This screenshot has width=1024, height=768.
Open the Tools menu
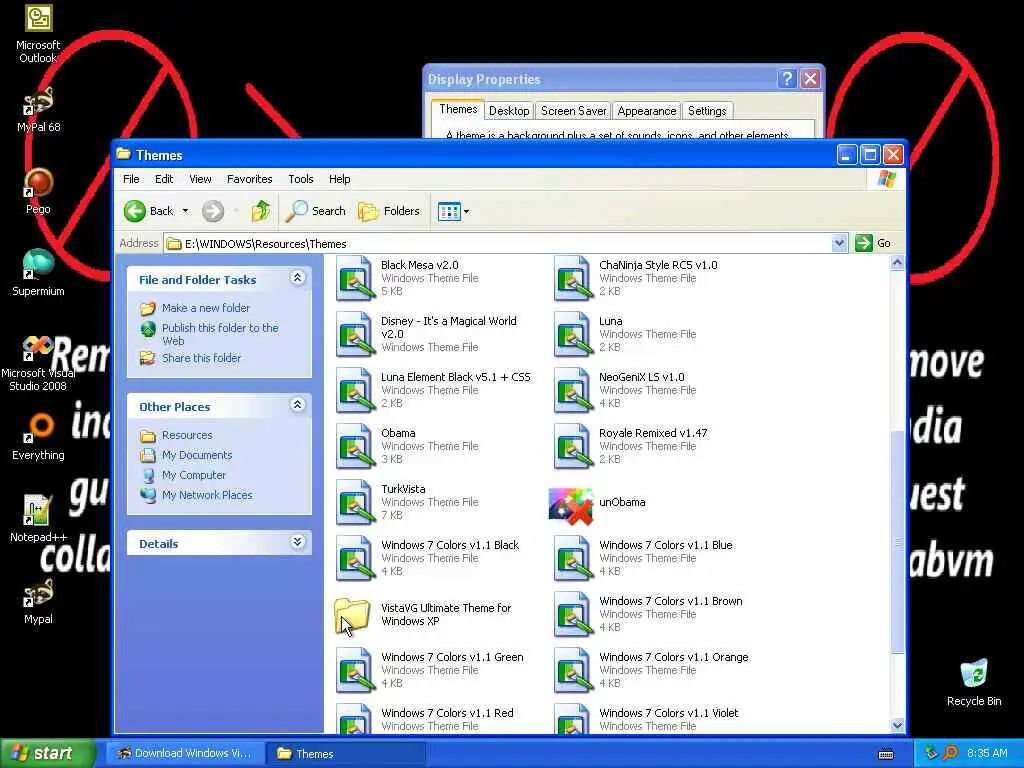(300, 179)
